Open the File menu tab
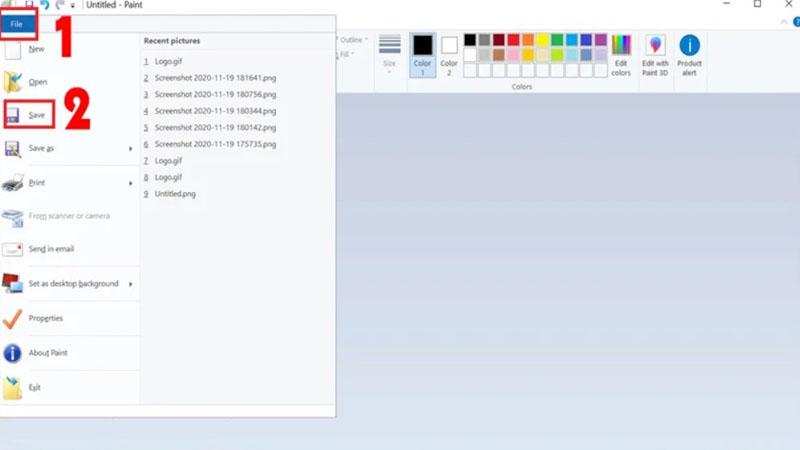Image resolution: width=800 pixels, height=450 pixels. [17, 24]
